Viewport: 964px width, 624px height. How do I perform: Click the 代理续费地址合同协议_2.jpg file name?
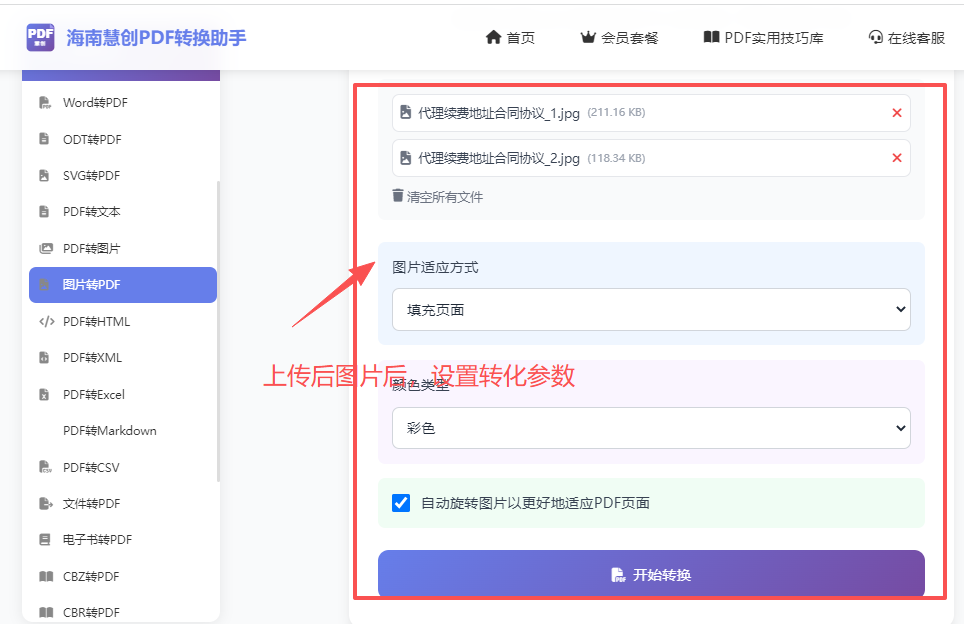click(499, 159)
